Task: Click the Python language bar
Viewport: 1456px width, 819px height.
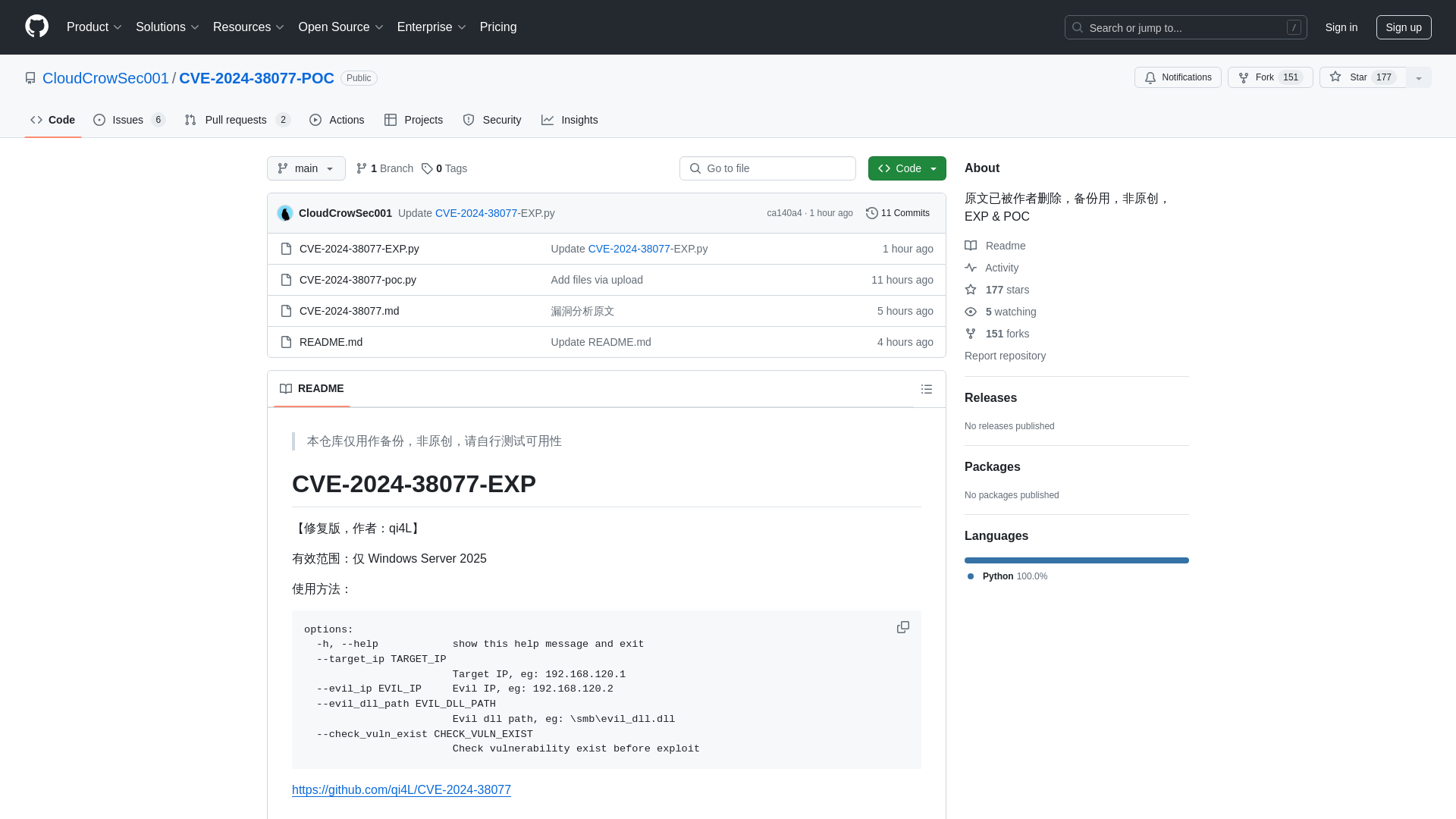Action: [1077, 560]
